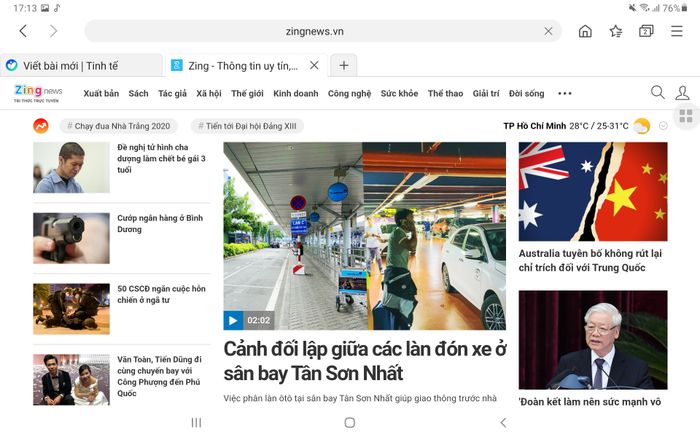Image resolution: width=700 pixels, height=438 pixels.
Task: Open the Tiến tới Đại hội Đảng XIII hashtag
Action: click(247, 126)
